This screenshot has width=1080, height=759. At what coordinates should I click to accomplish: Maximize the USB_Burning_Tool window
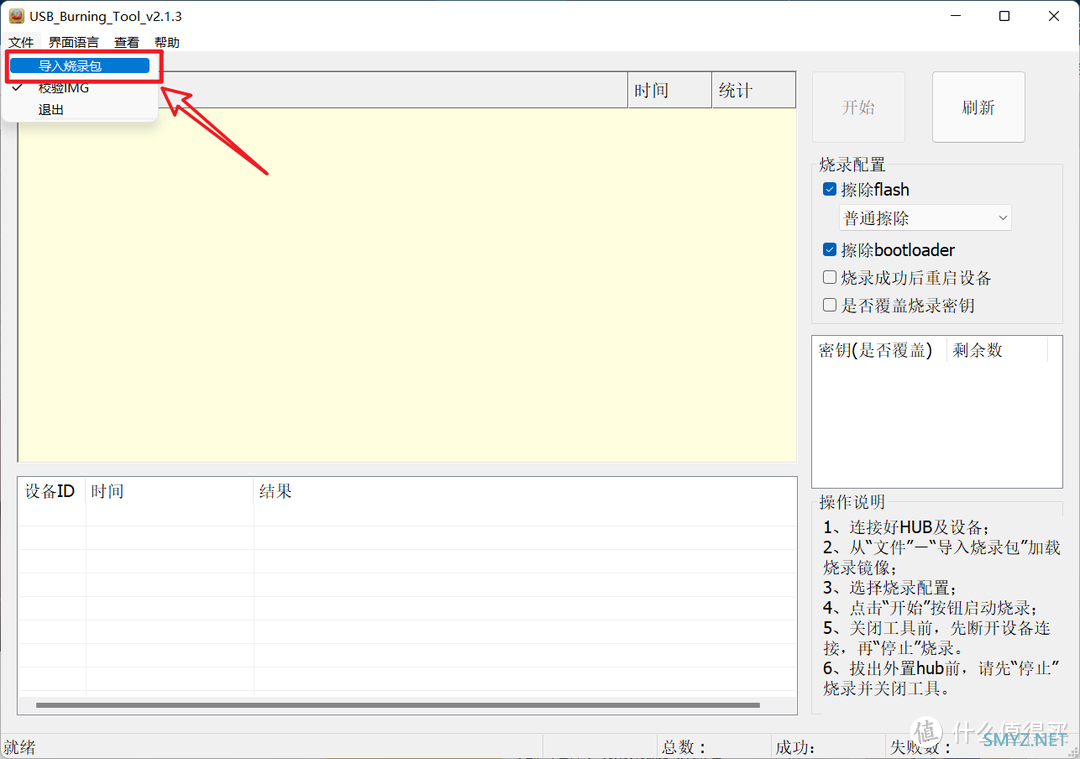pyautogui.click(x=1004, y=16)
